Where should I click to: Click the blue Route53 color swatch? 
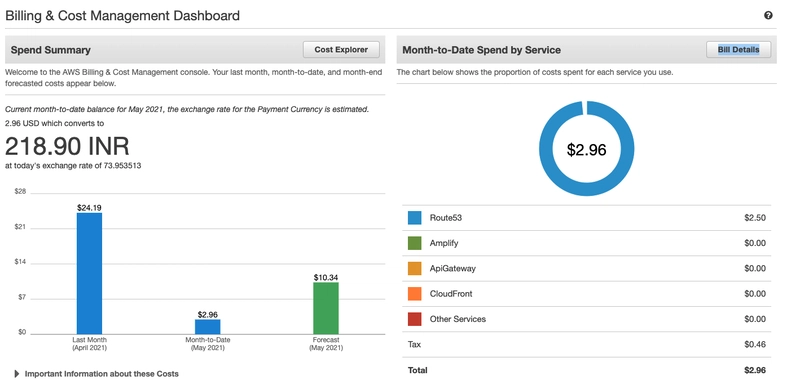coord(414,218)
